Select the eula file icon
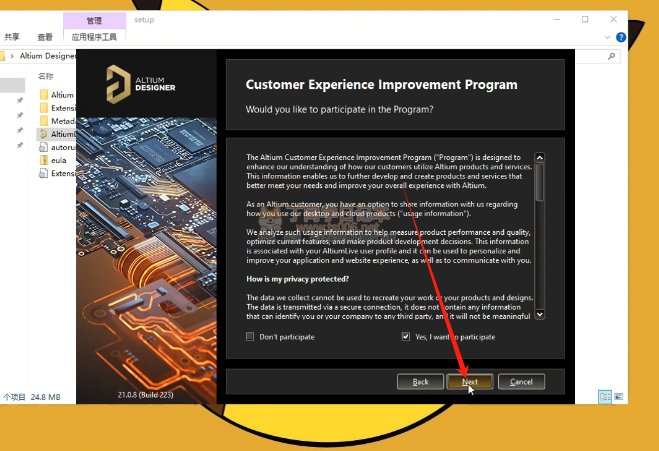The image size is (659, 451). 44,160
